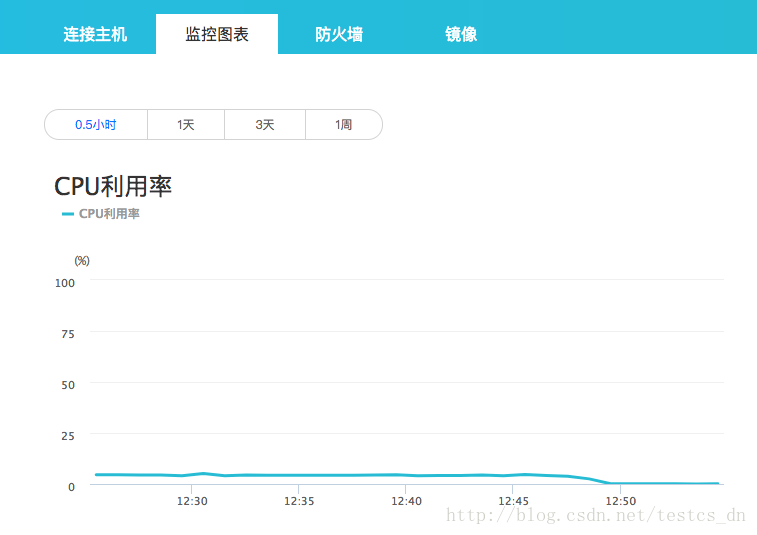Click the 100 value on the y-axis
757x535 pixels.
click(x=65, y=283)
